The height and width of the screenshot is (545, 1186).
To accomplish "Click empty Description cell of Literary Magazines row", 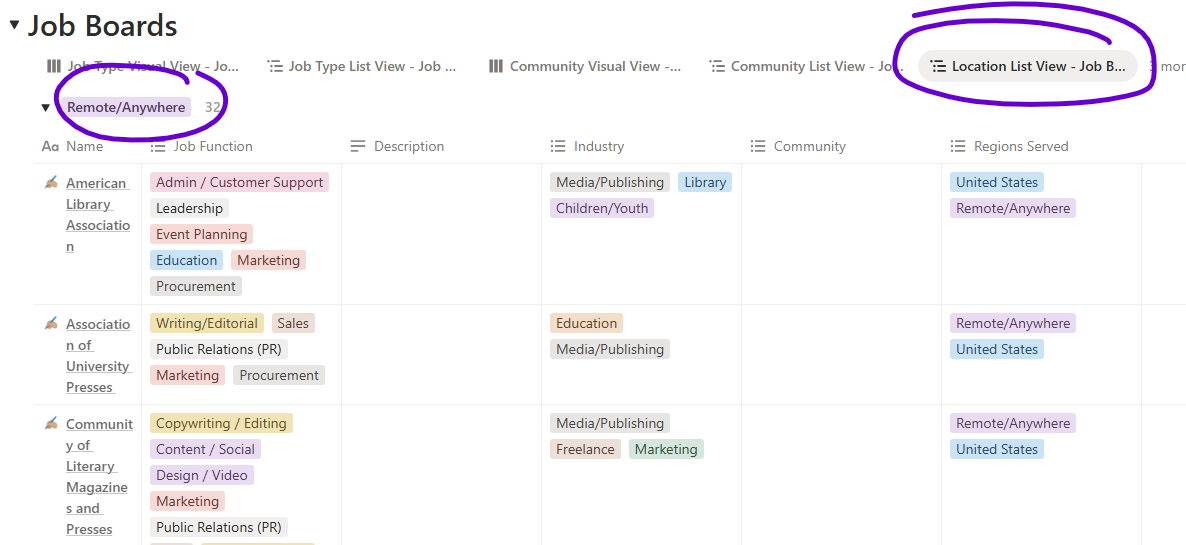I will tap(442, 475).
